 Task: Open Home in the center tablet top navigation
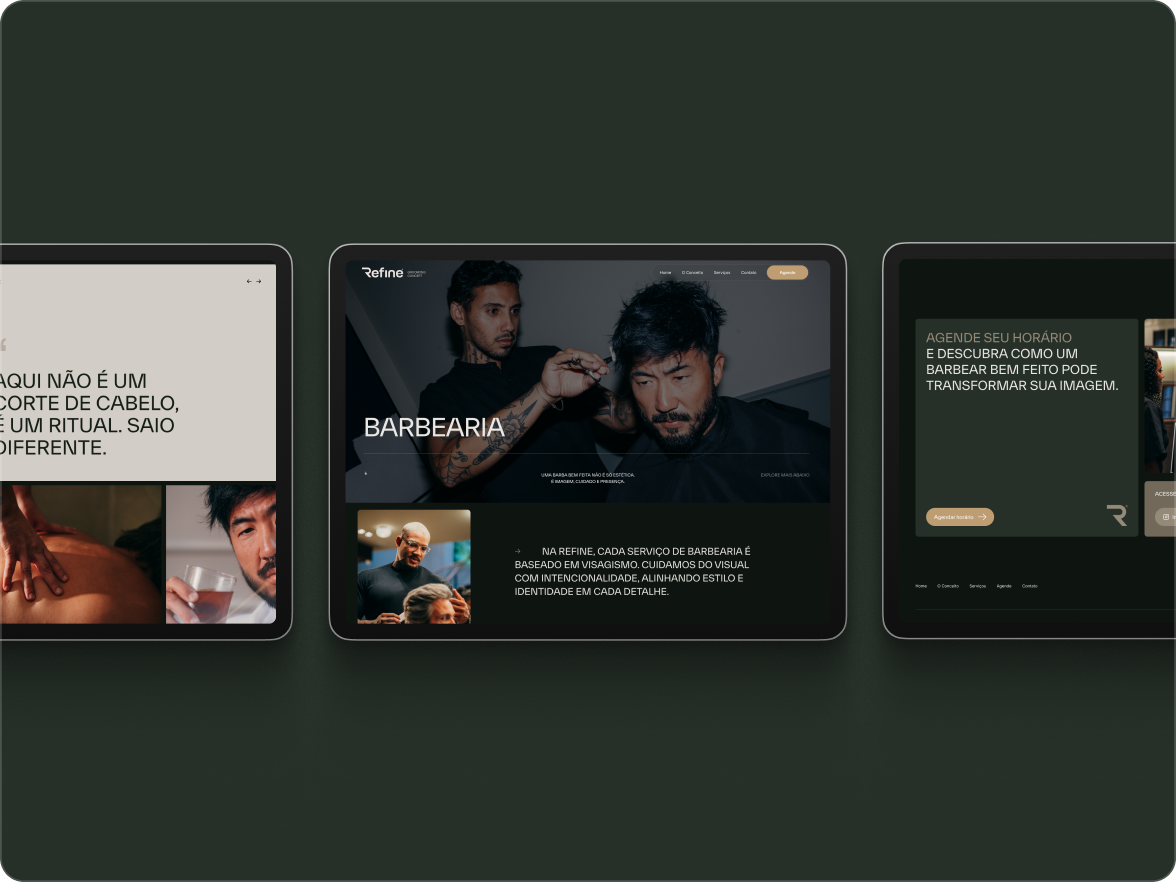(665, 273)
